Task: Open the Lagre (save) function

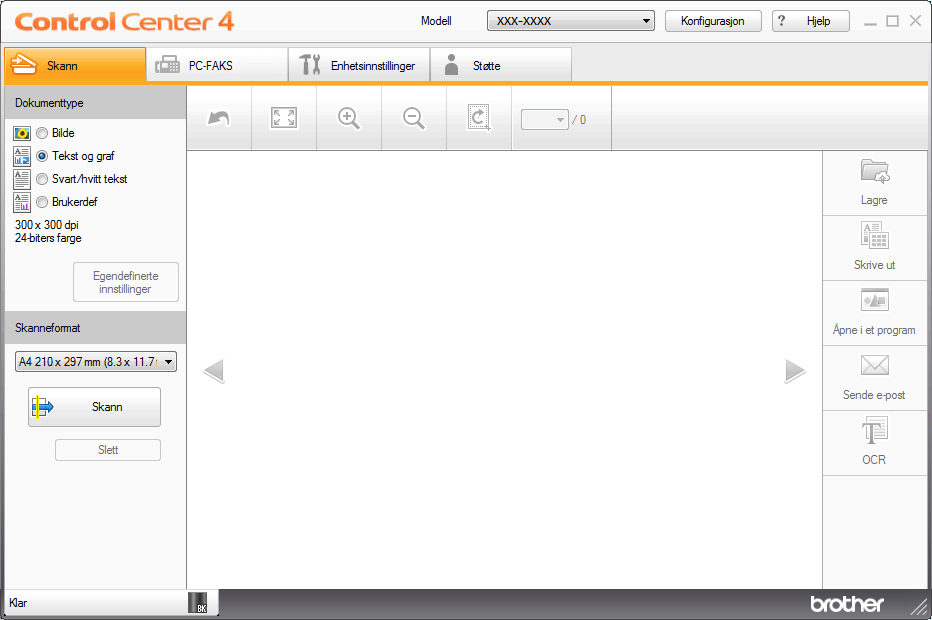Action: [x=873, y=182]
